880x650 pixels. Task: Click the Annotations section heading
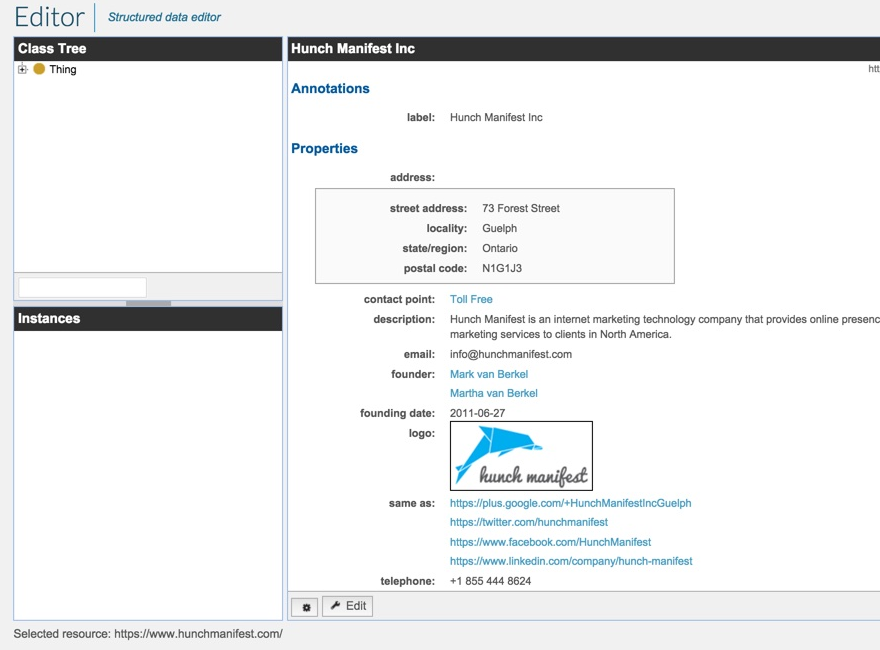pos(330,88)
